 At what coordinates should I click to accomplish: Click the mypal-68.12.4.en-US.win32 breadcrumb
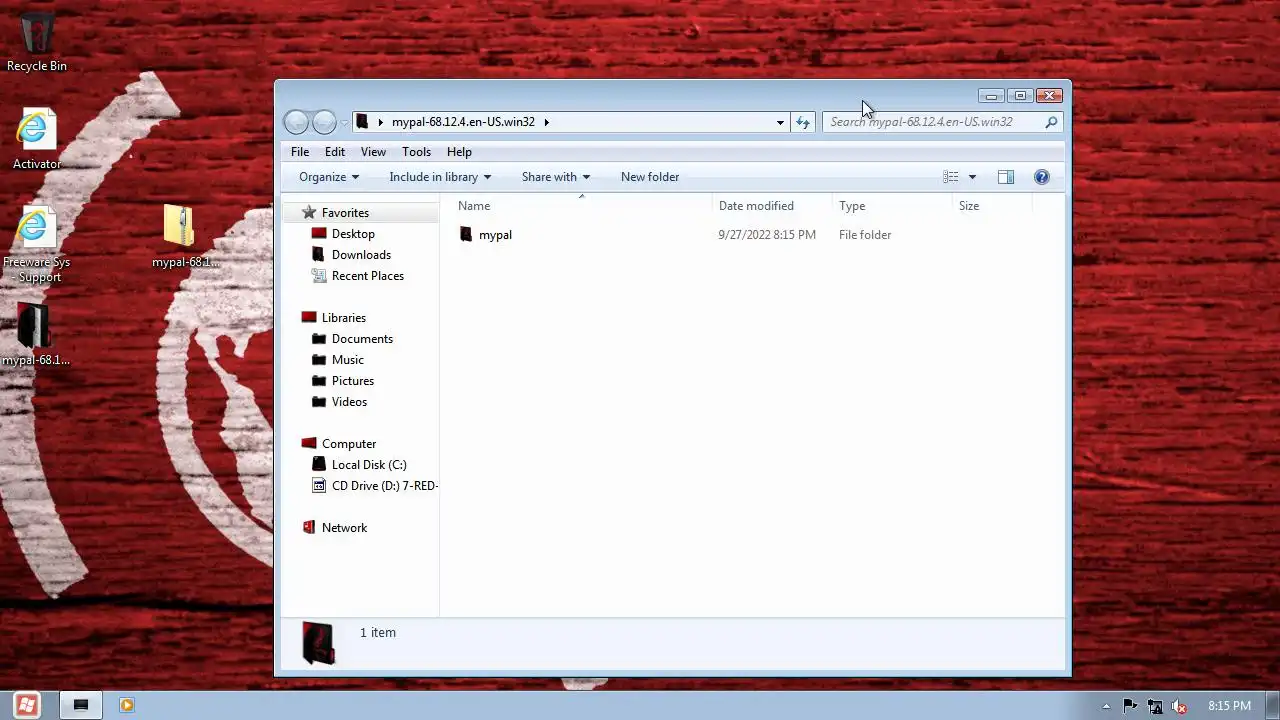463,122
